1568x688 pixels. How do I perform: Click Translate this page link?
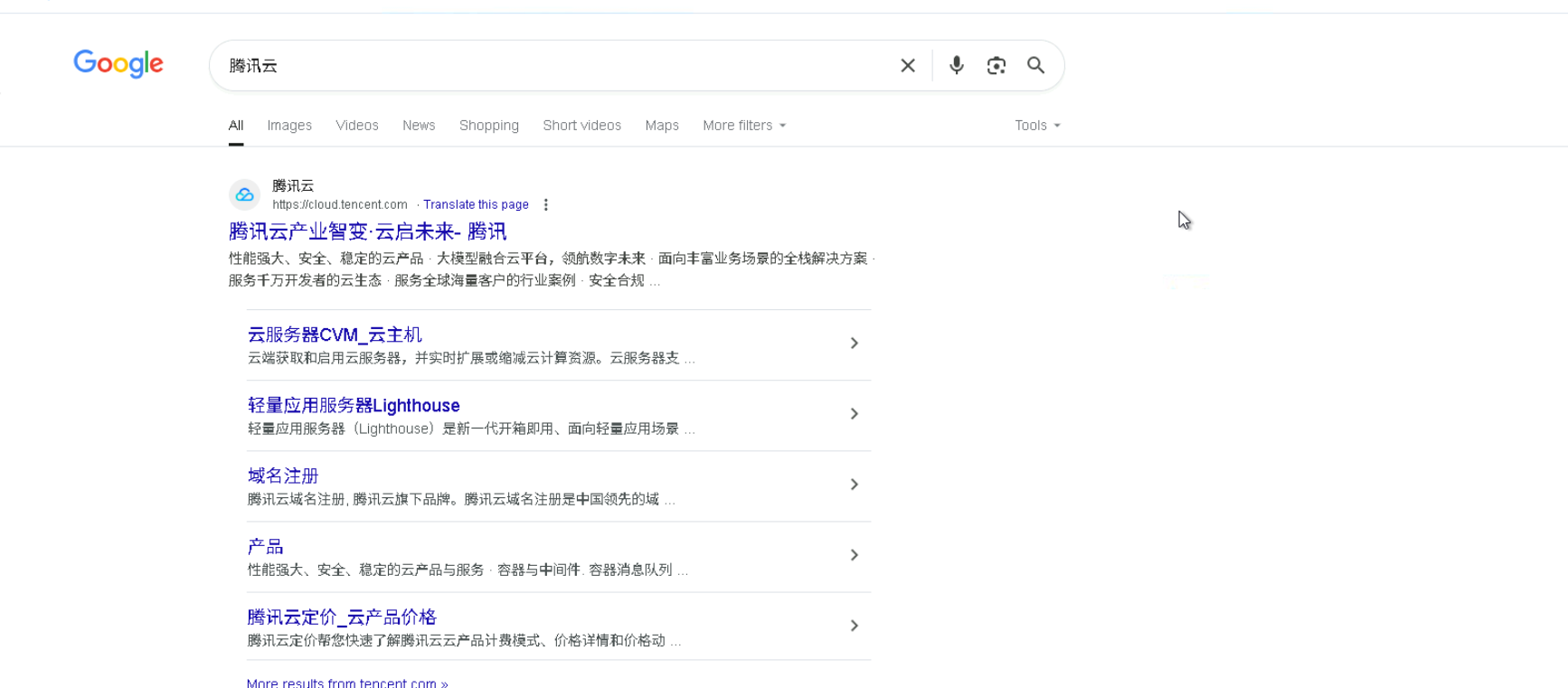point(476,204)
